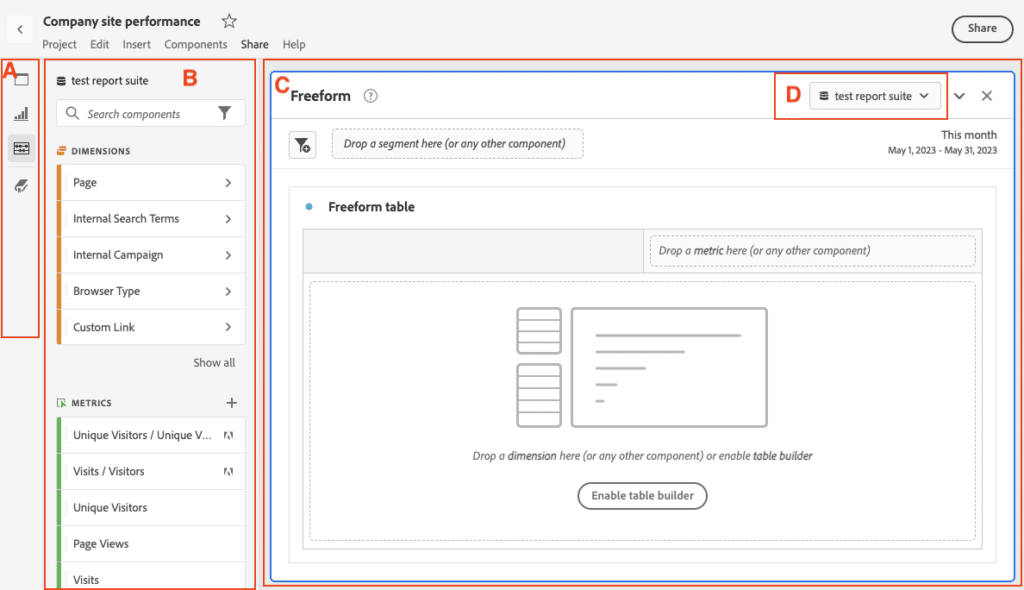
Task: Toggle the project favorite star
Action: tap(228, 20)
